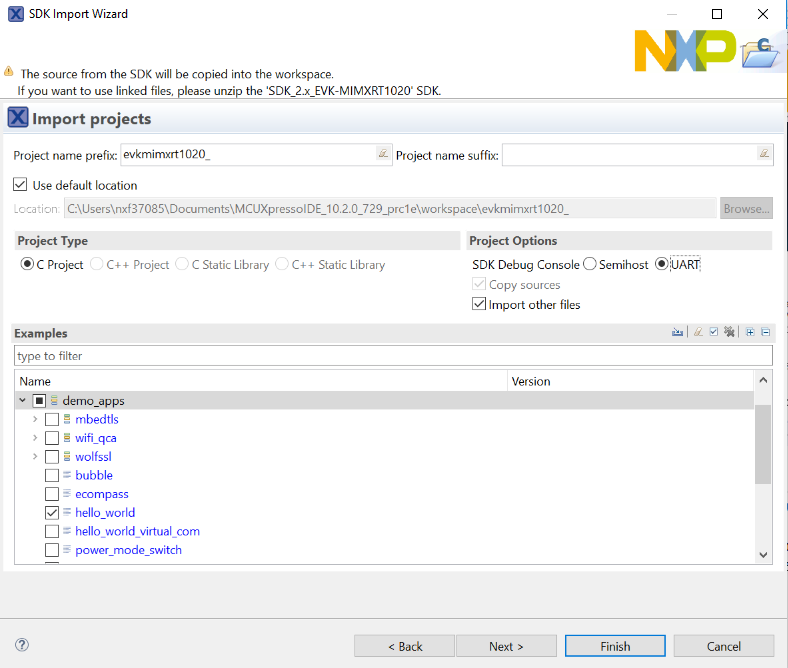
Task: Click the Version column header
Action: [x=630, y=381]
